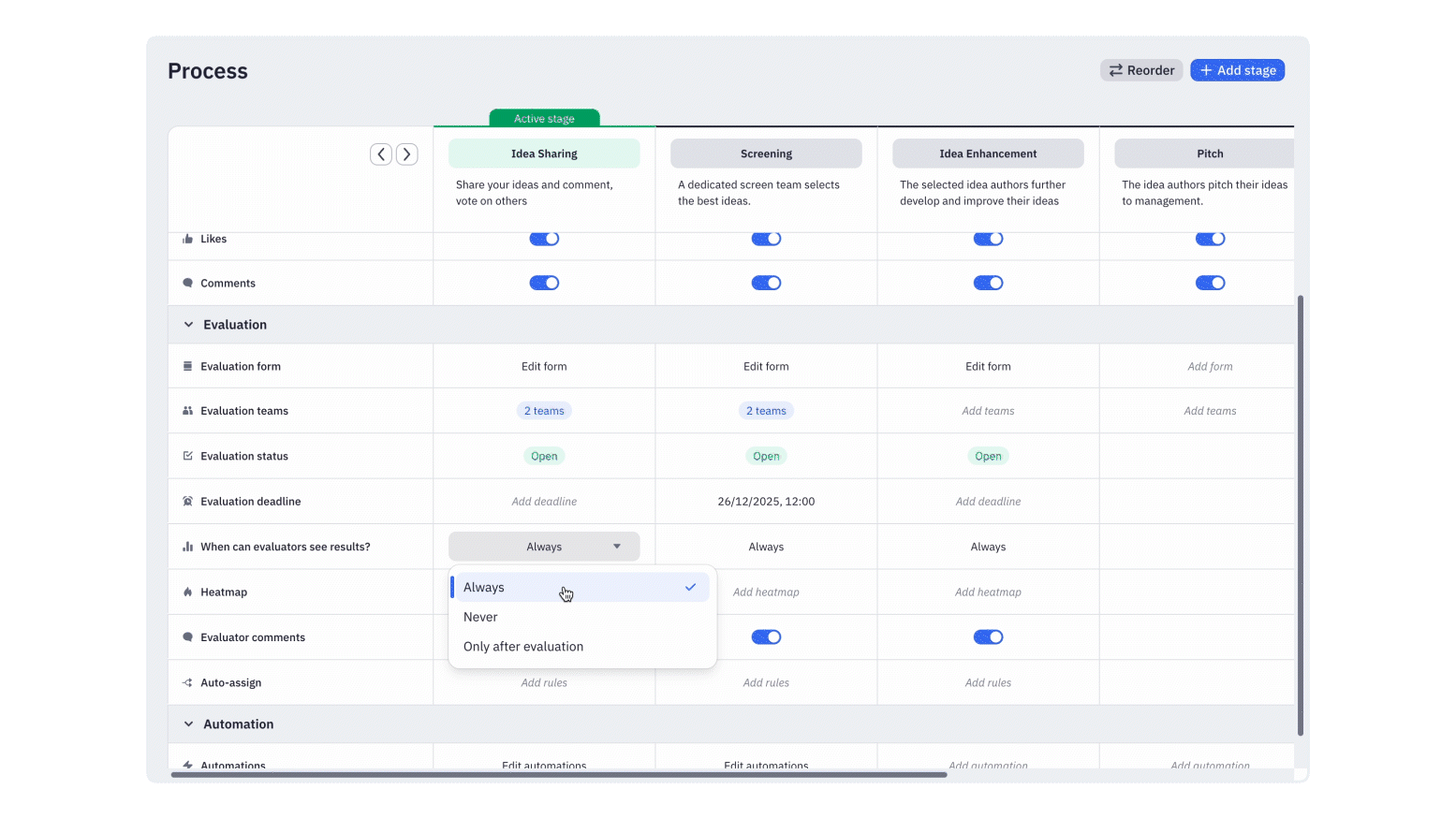Click the previous stage arrow icon
This screenshot has height=819, width=1456.
point(380,154)
